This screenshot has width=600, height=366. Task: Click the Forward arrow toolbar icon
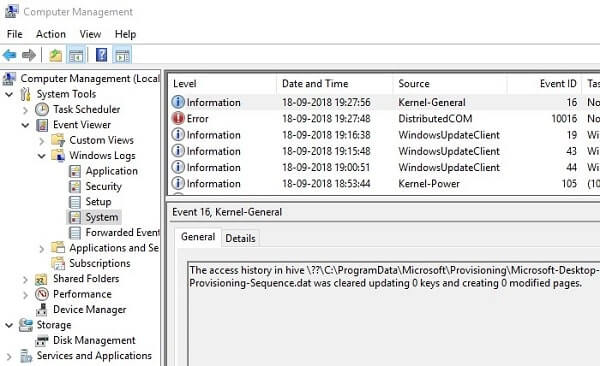click(x=29, y=56)
